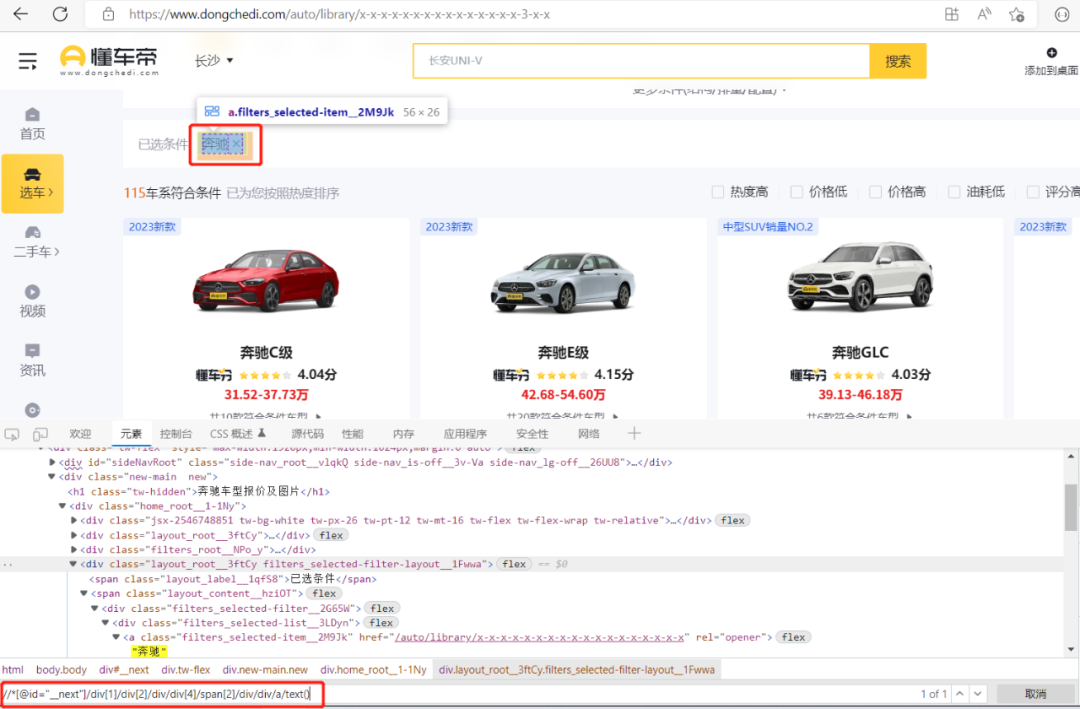Click the white 奔驰GLC car image

(x=860, y=277)
